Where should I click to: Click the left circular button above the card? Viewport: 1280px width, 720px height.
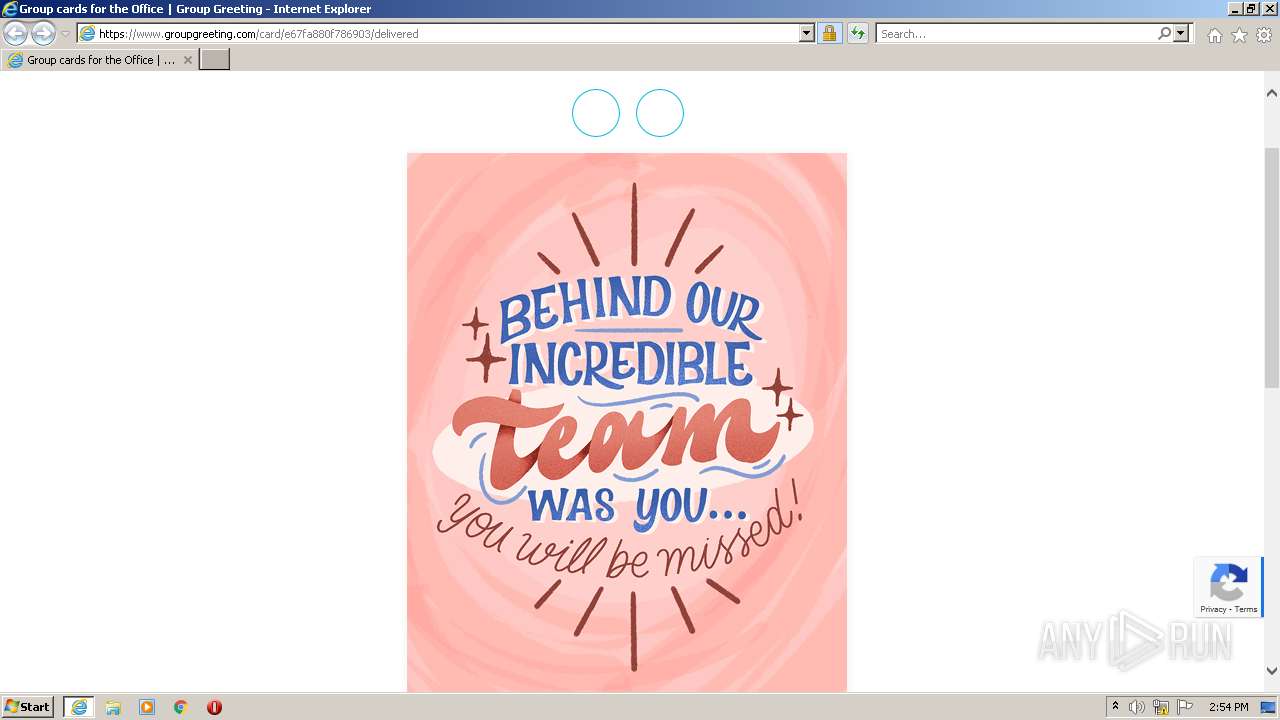pos(596,113)
